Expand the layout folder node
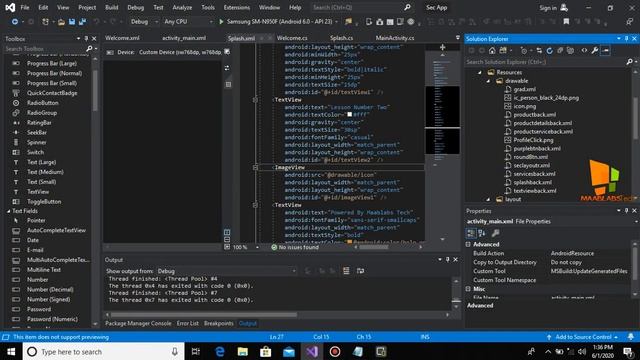The image size is (640, 360). click(x=488, y=199)
